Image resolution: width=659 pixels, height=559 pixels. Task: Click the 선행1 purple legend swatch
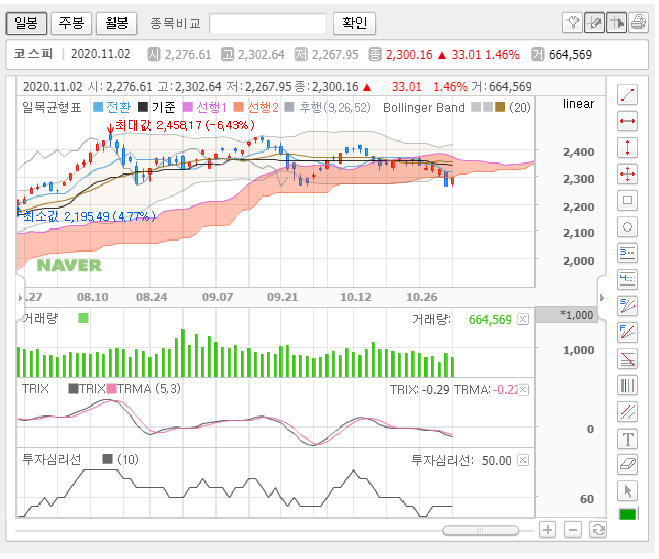tap(187, 107)
